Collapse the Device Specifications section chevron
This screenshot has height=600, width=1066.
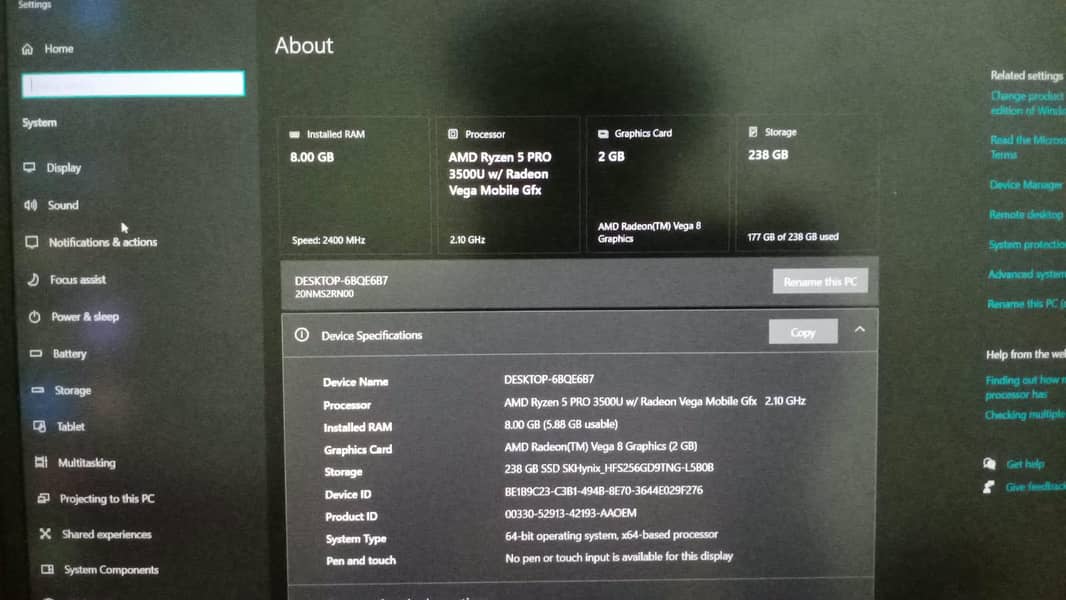click(859, 330)
